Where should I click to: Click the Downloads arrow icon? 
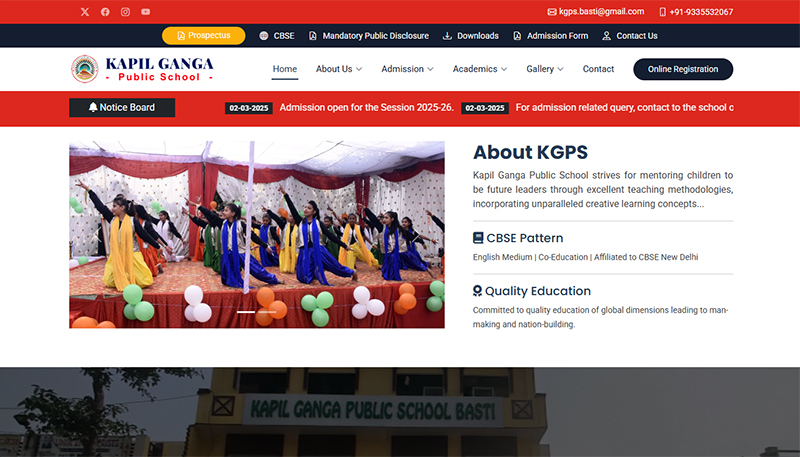click(447, 36)
